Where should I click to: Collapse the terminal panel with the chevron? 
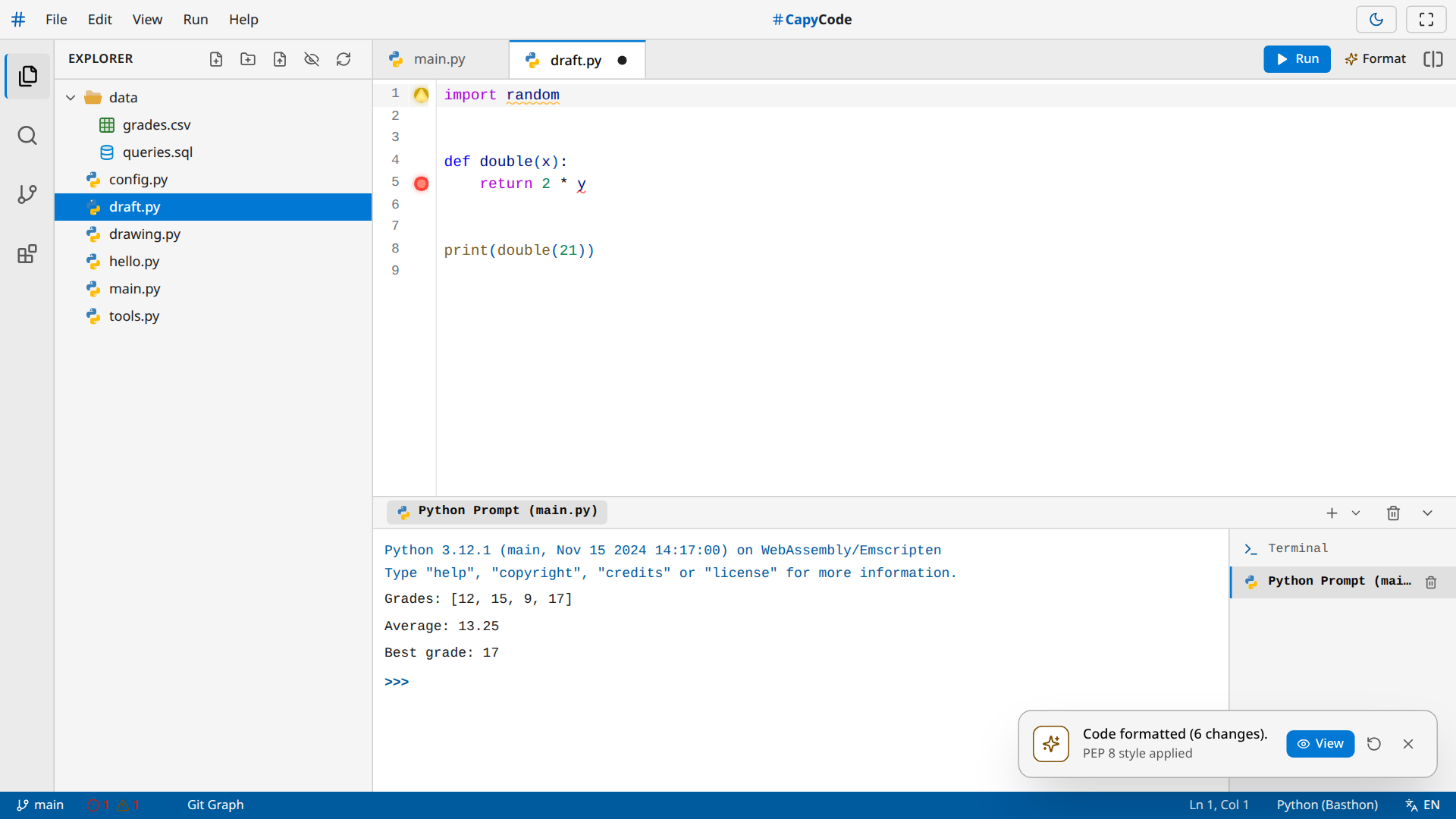click(1427, 513)
